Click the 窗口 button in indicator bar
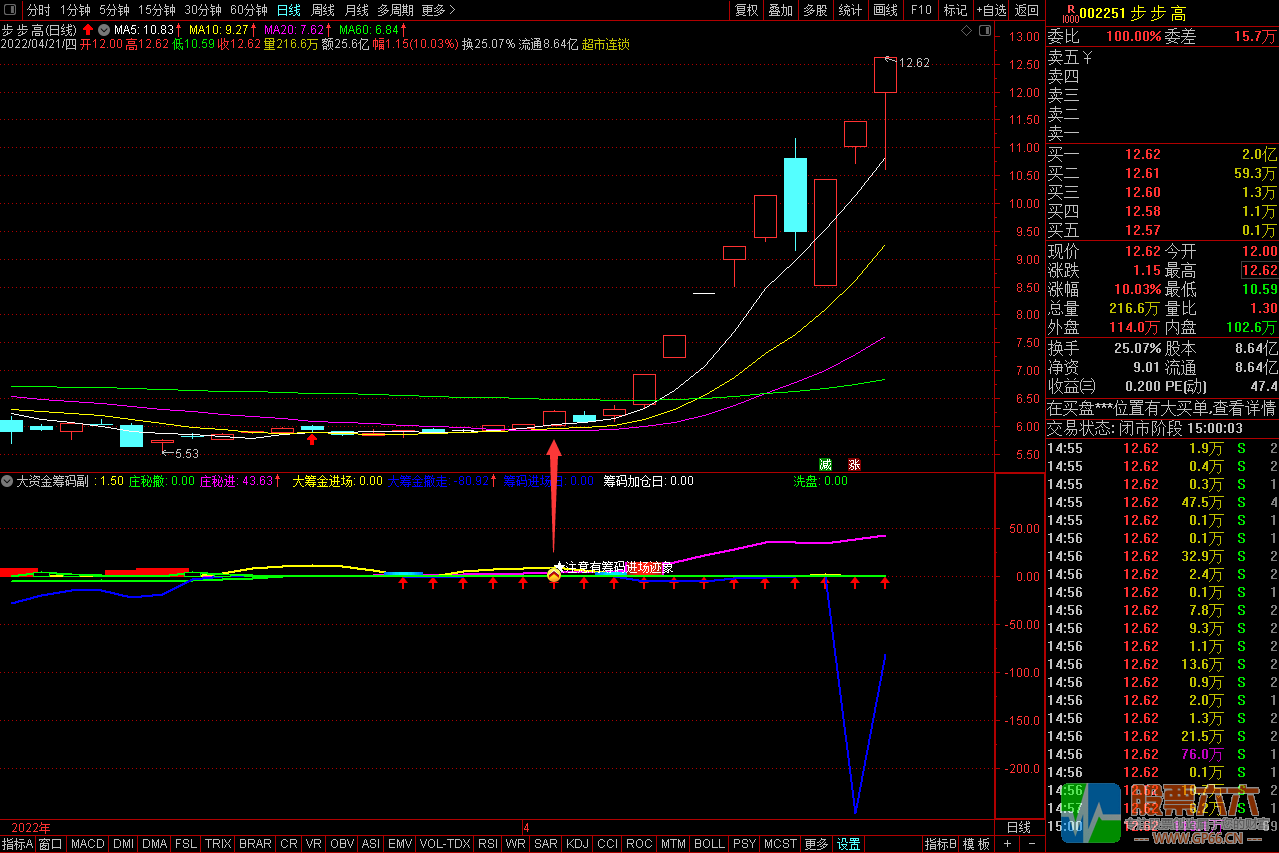 click(x=51, y=844)
